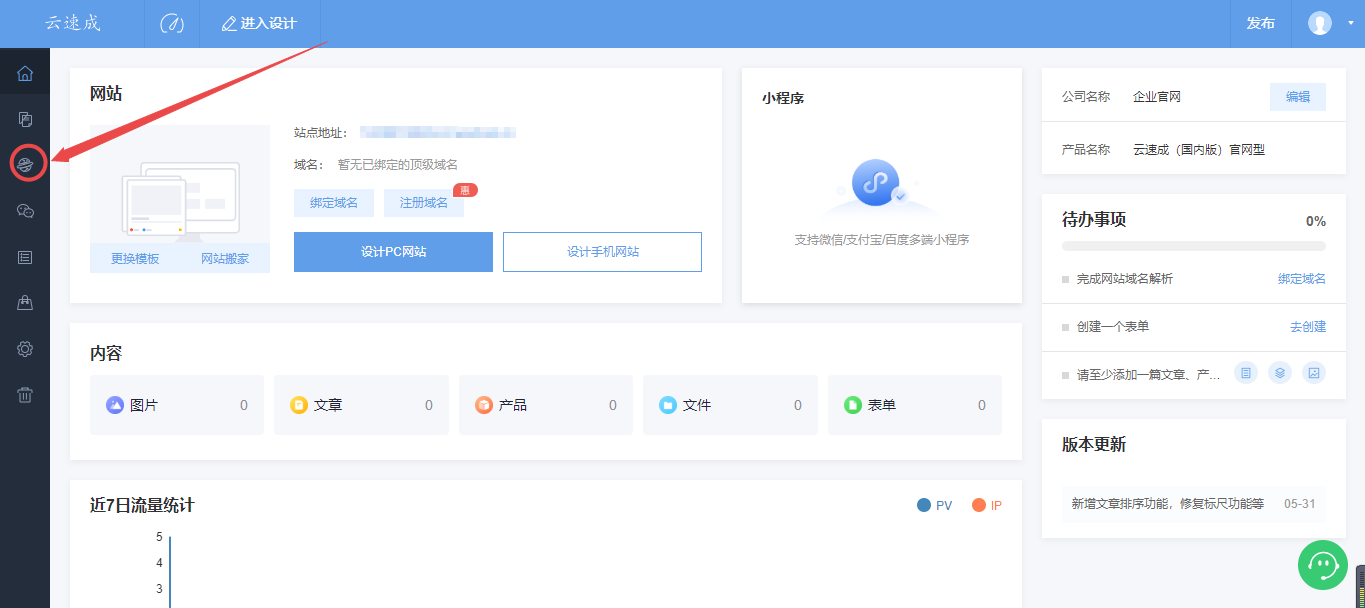Viewport: 1365px width, 608px height.
Task: Open the green customer service chat bubble
Action: click(x=1323, y=565)
